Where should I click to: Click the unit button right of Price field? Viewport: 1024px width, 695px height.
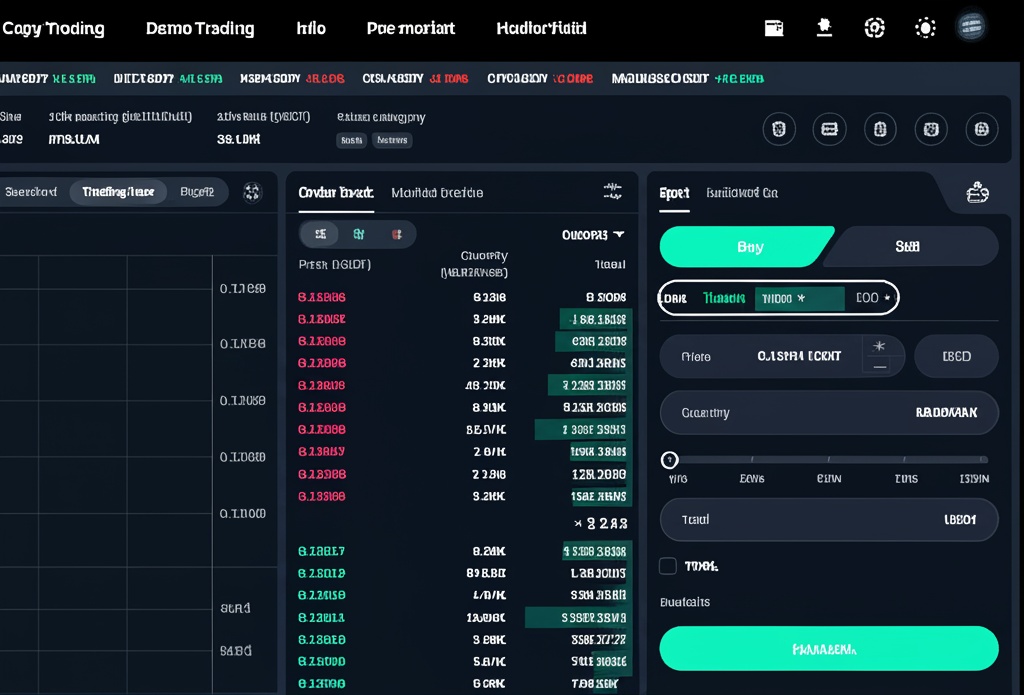click(956, 357)
